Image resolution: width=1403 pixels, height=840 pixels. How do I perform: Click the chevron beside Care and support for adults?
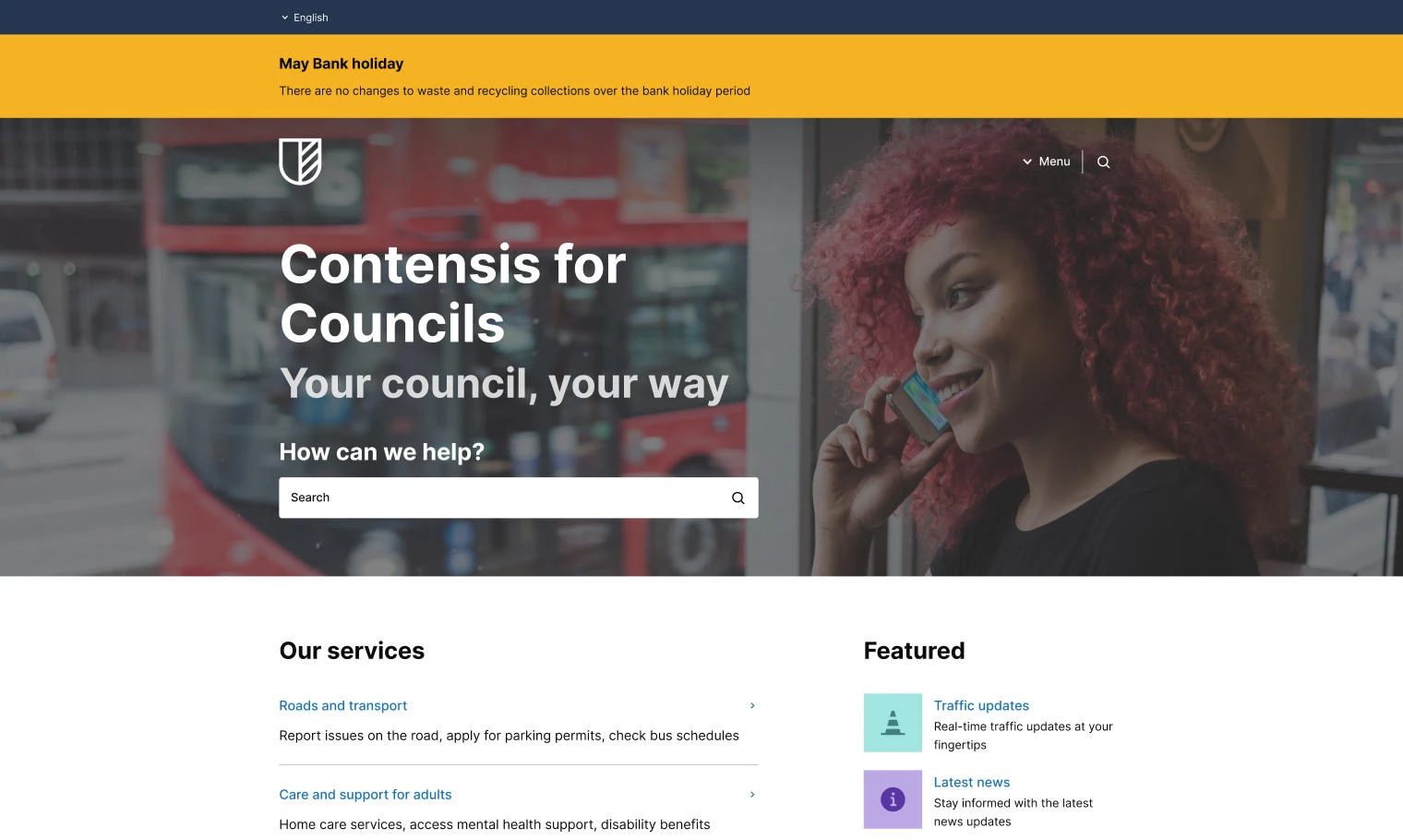[752, 794]
